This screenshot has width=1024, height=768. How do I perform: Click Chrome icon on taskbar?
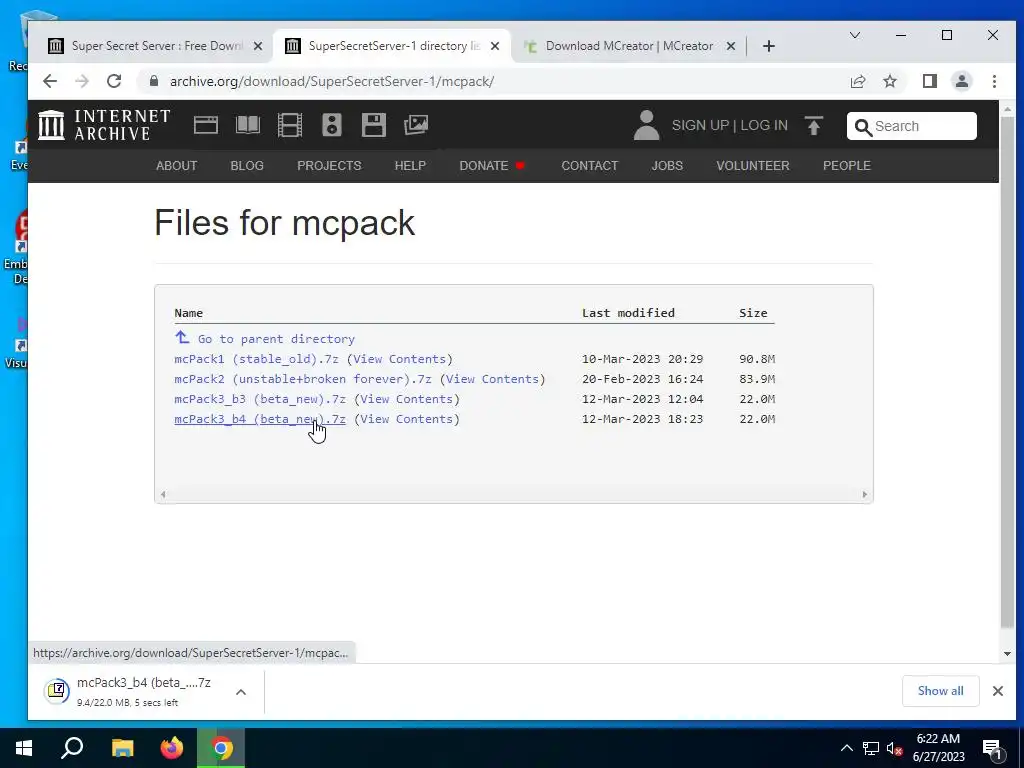click(x=221, y=748)
